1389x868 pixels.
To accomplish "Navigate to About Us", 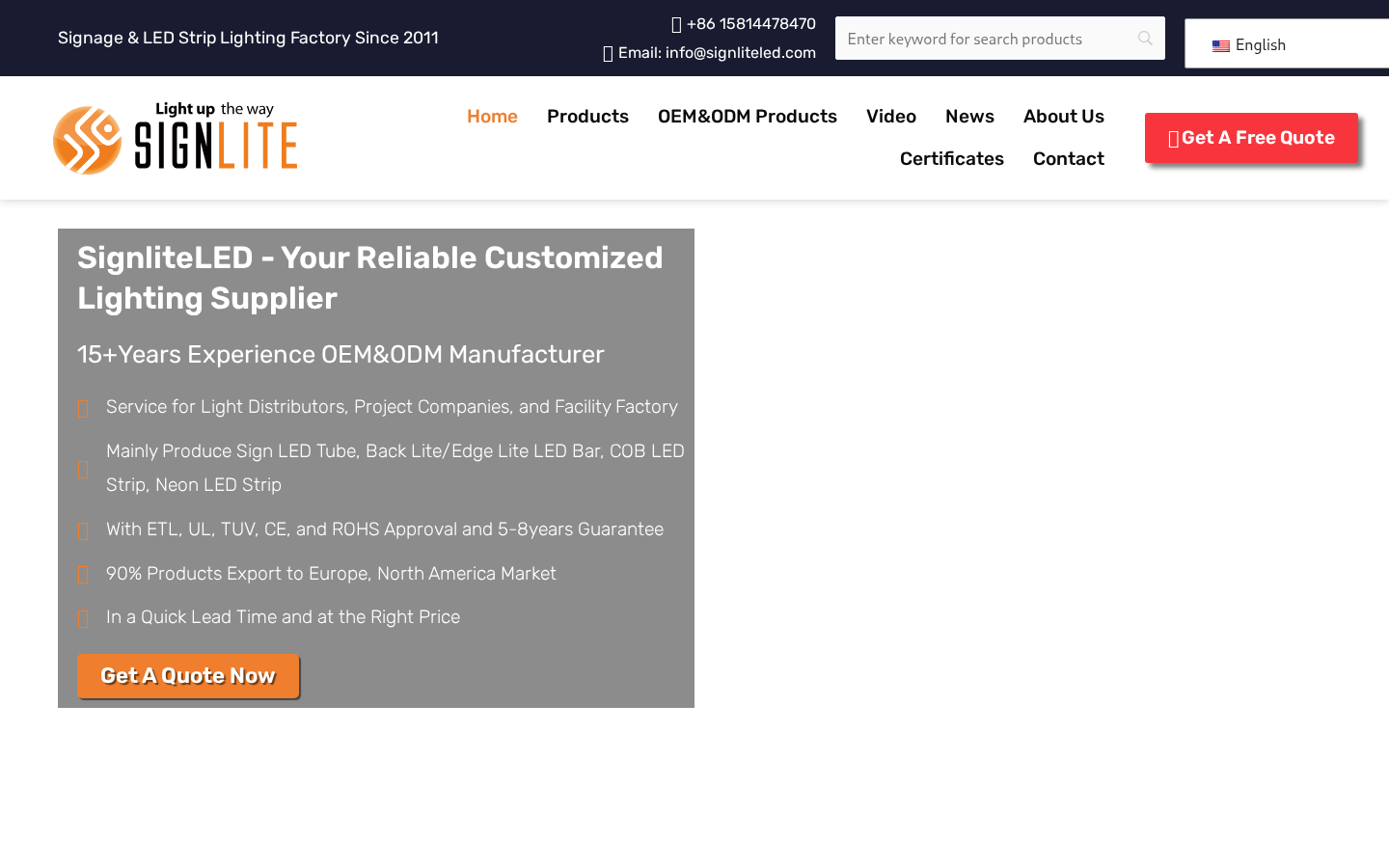I will (x=1063, y=117).
